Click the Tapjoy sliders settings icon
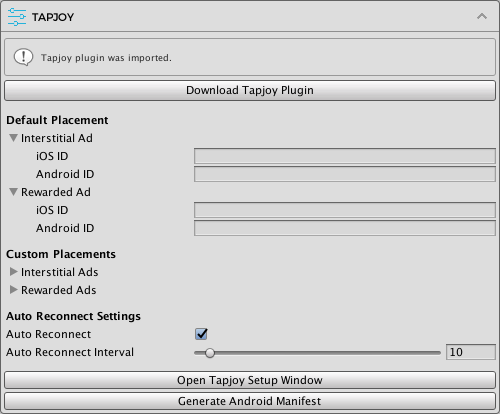 coord(17,17)
